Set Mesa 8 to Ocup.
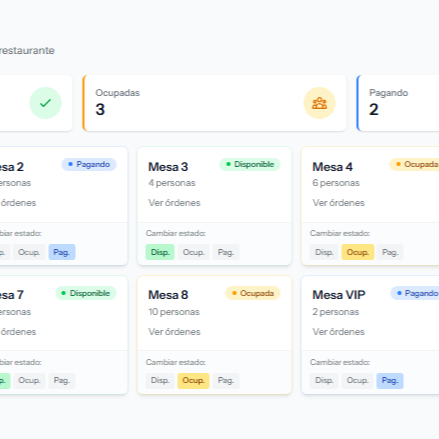 point(193,381)
